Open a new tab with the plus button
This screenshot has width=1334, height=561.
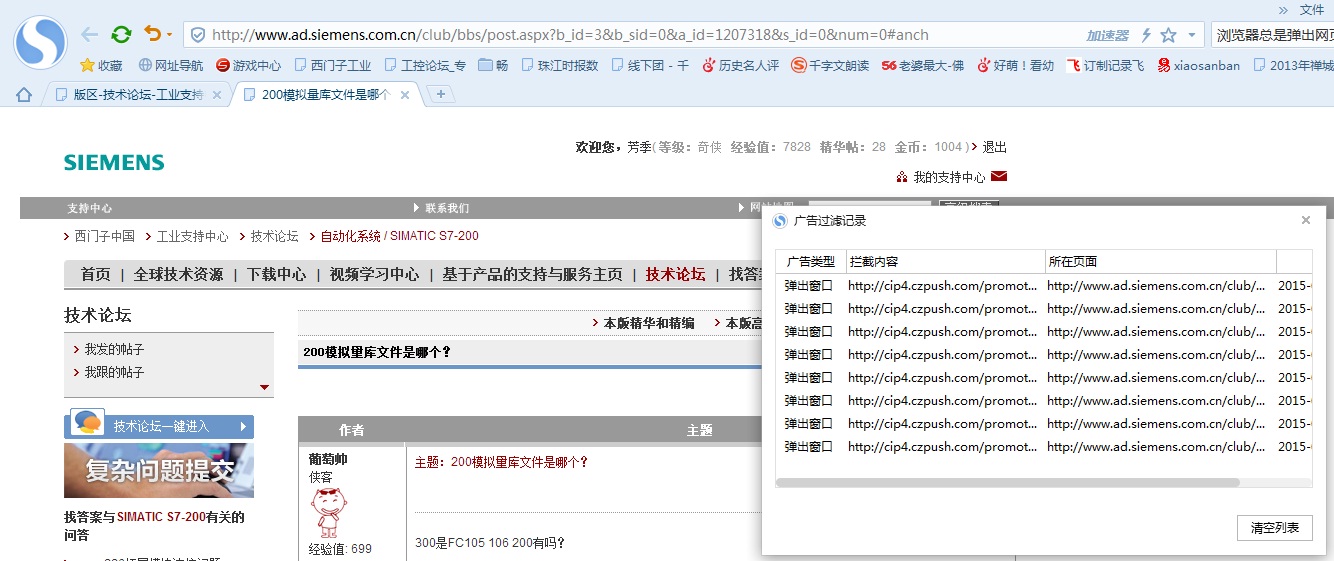(x=441, y=94)
